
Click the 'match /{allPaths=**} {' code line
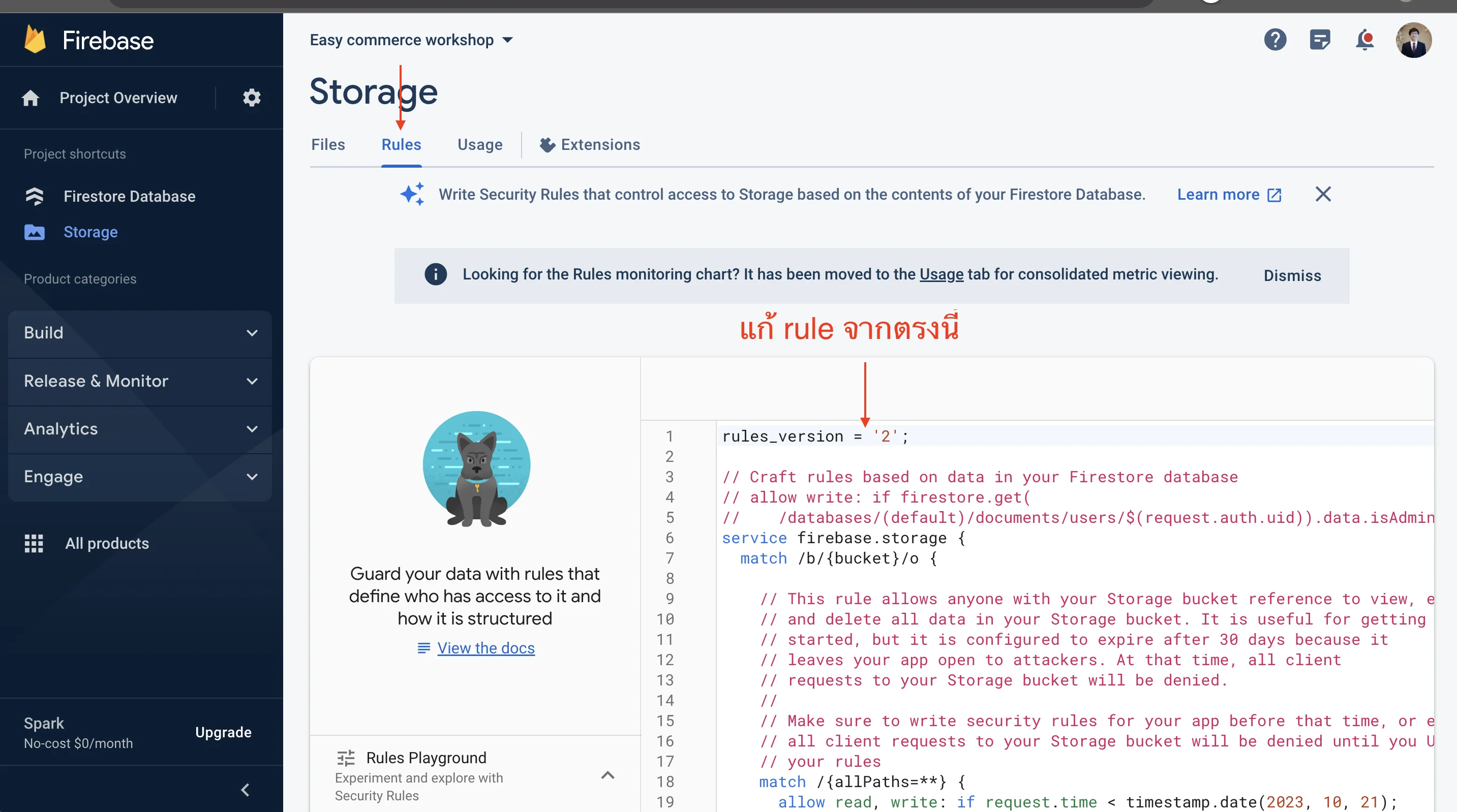click(x=862, y=782)
